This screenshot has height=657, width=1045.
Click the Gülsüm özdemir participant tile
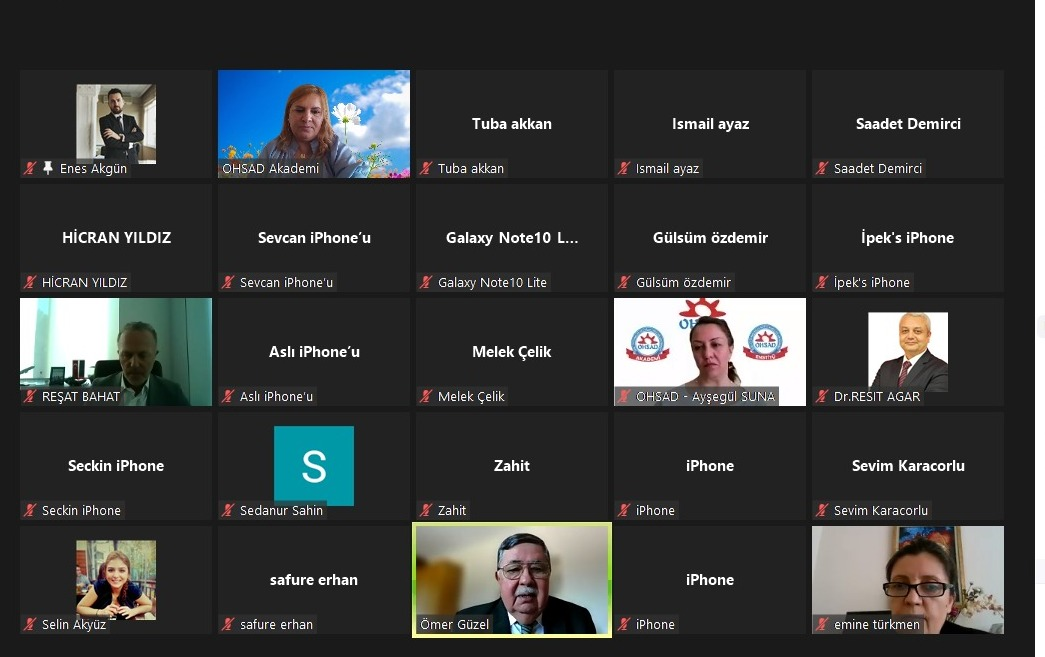point(709,238)
